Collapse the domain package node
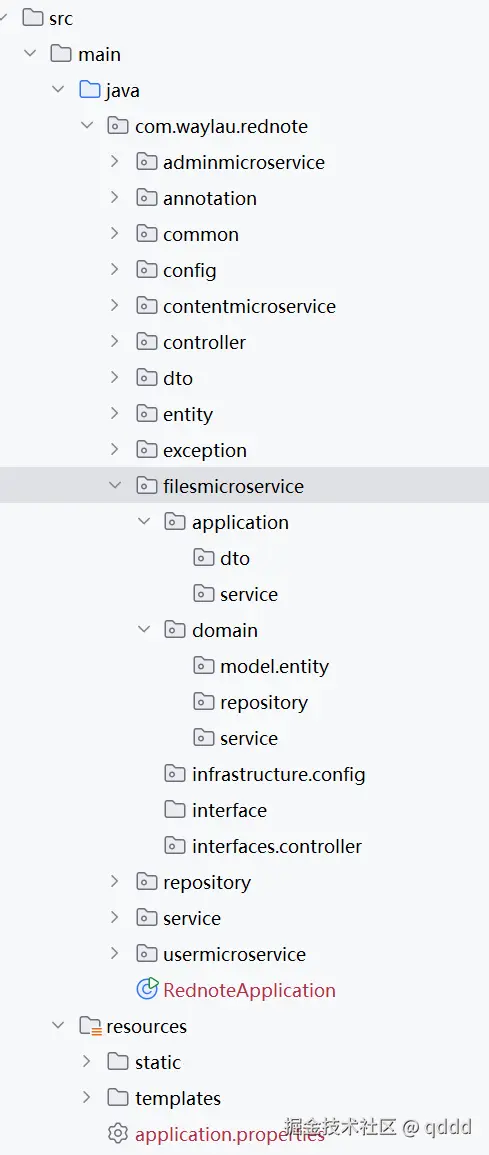This screenshot has width=489, height=1155. (x=144, y=629)
